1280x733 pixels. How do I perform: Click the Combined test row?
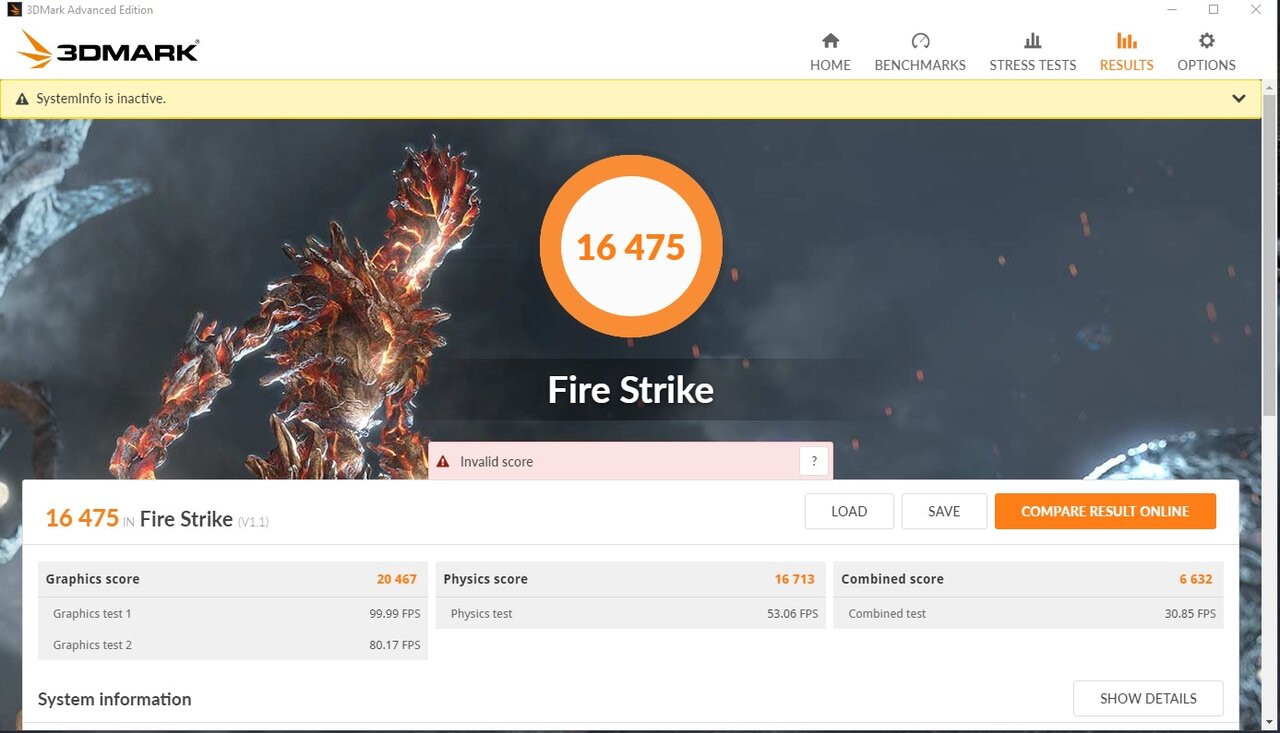[1030, 613]
